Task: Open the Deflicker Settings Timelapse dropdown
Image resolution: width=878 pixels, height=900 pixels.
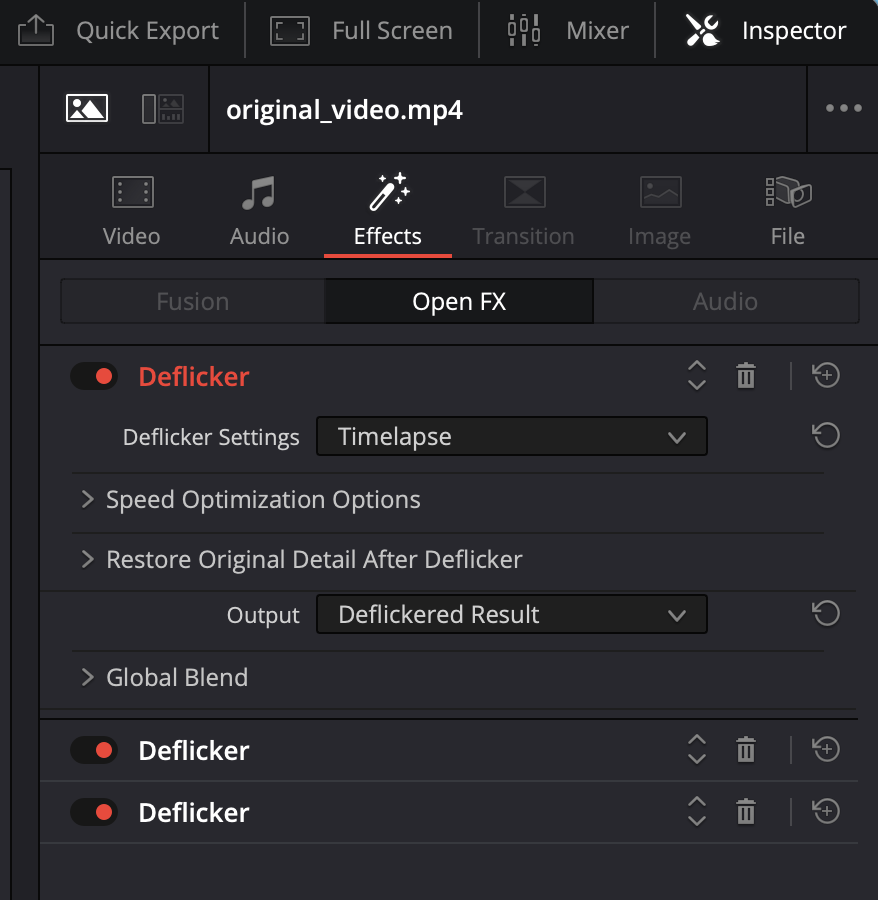Action: (511, 437)
